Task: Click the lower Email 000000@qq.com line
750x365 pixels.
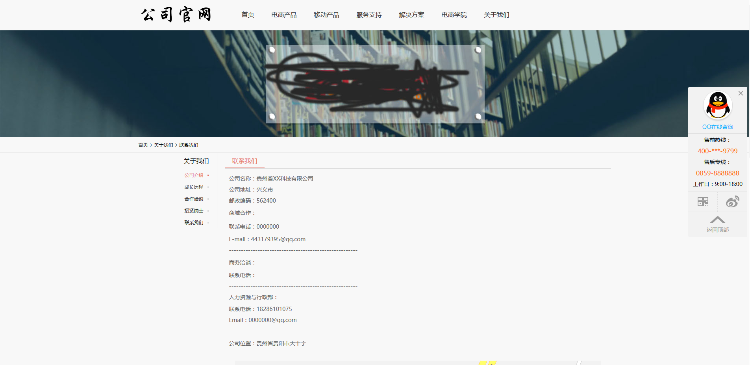Action: point(263,320)
